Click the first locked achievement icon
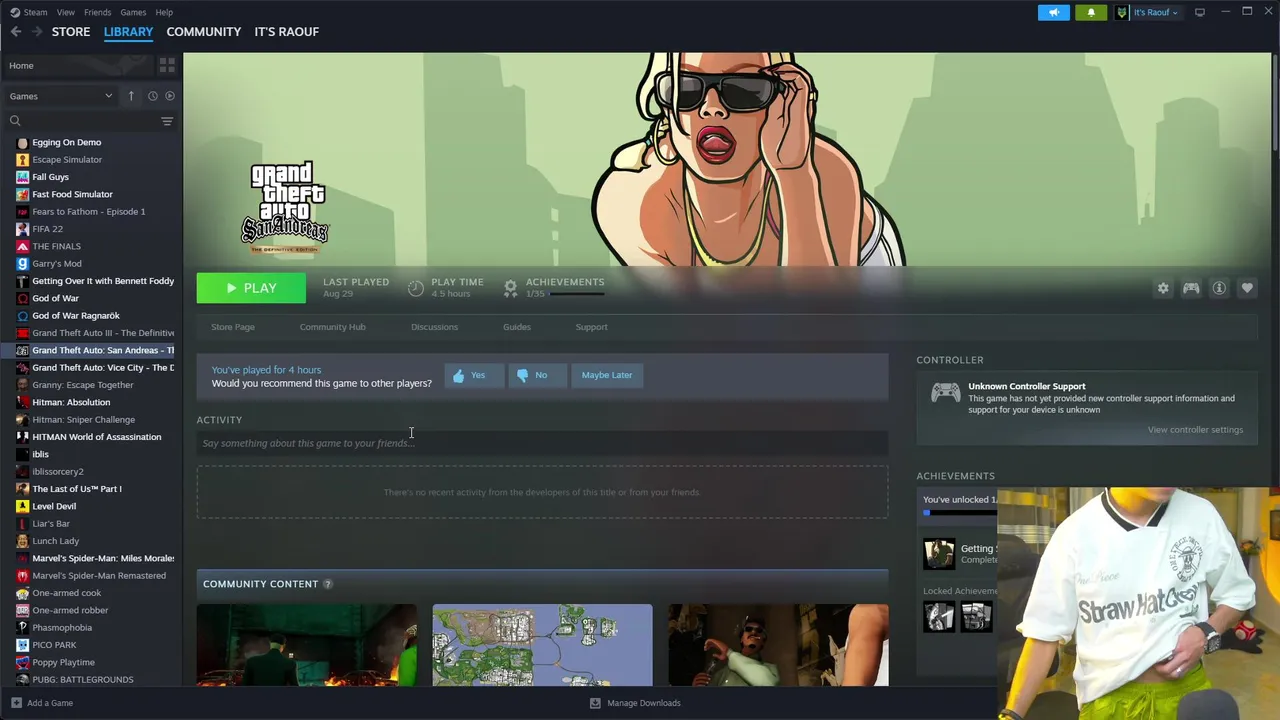Viewport: 1280px width, 720px height. tap(939, 617)
